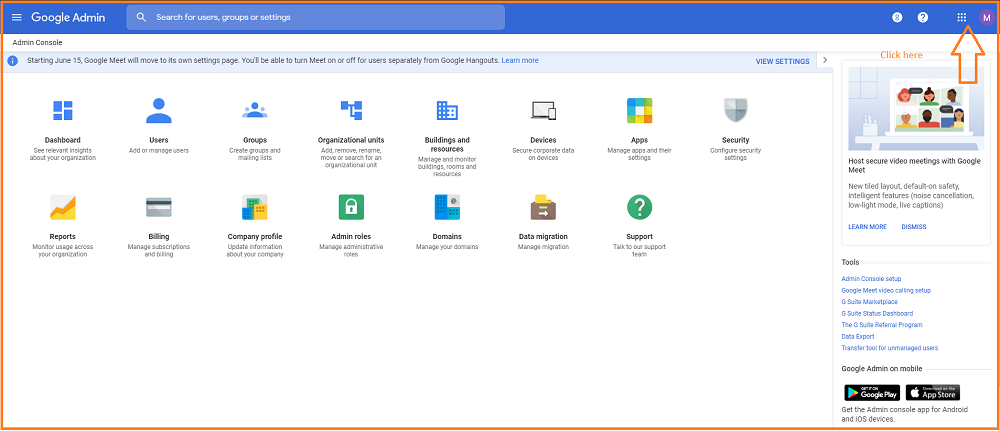Click the App Store badge
The height and width of the screenshot is (431, 1000).
[x=932, y=392]
